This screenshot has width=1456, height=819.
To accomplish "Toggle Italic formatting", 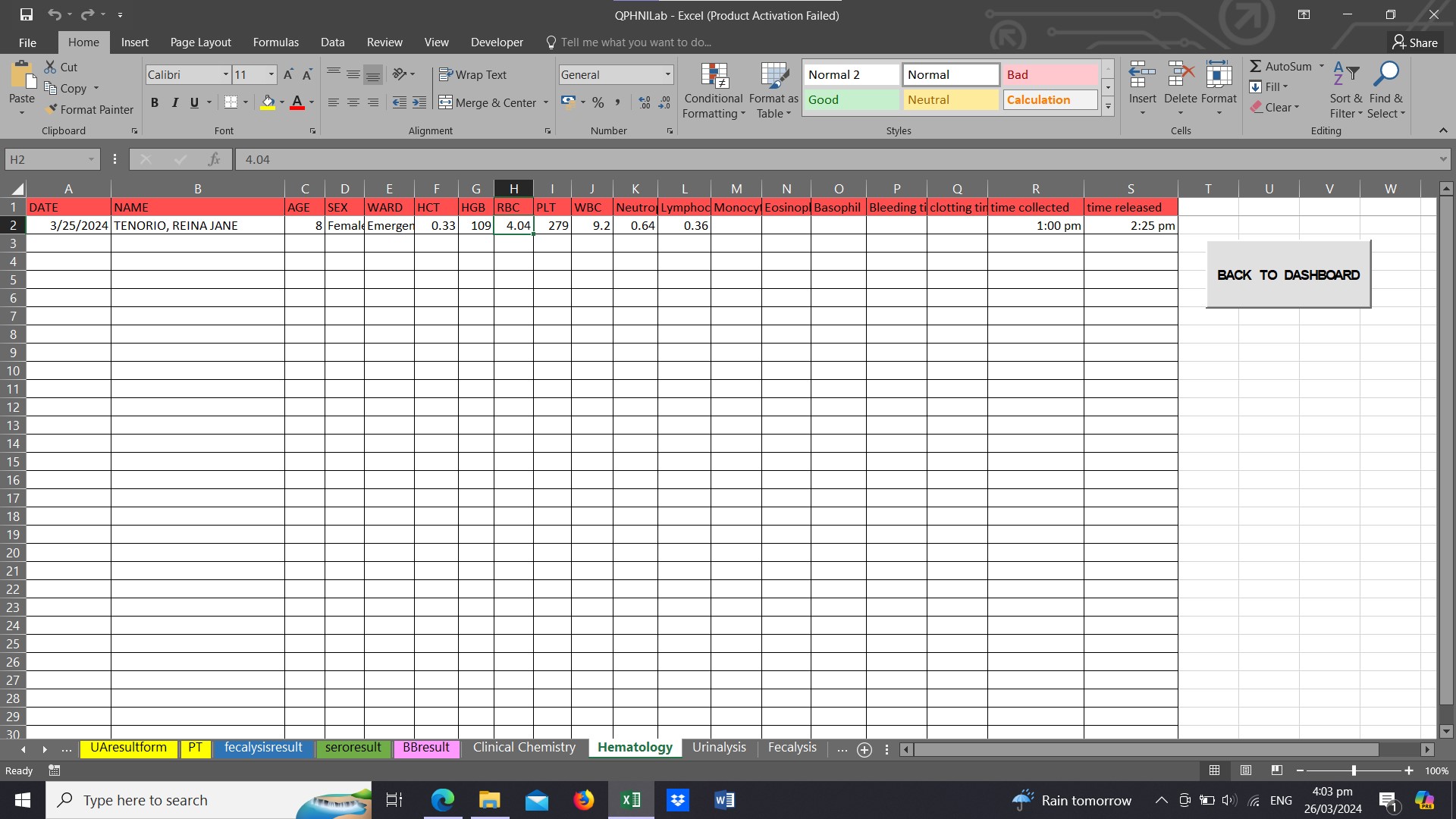I will point(175,102).
